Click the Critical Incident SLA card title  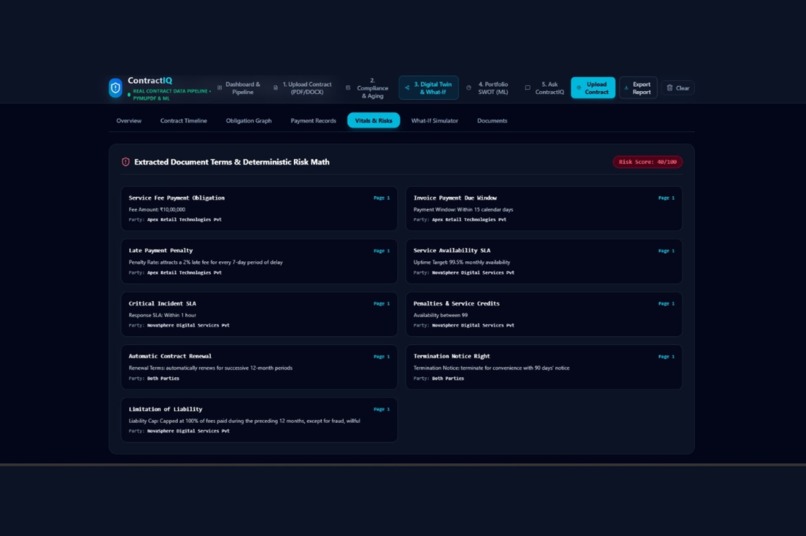(162, 304)
